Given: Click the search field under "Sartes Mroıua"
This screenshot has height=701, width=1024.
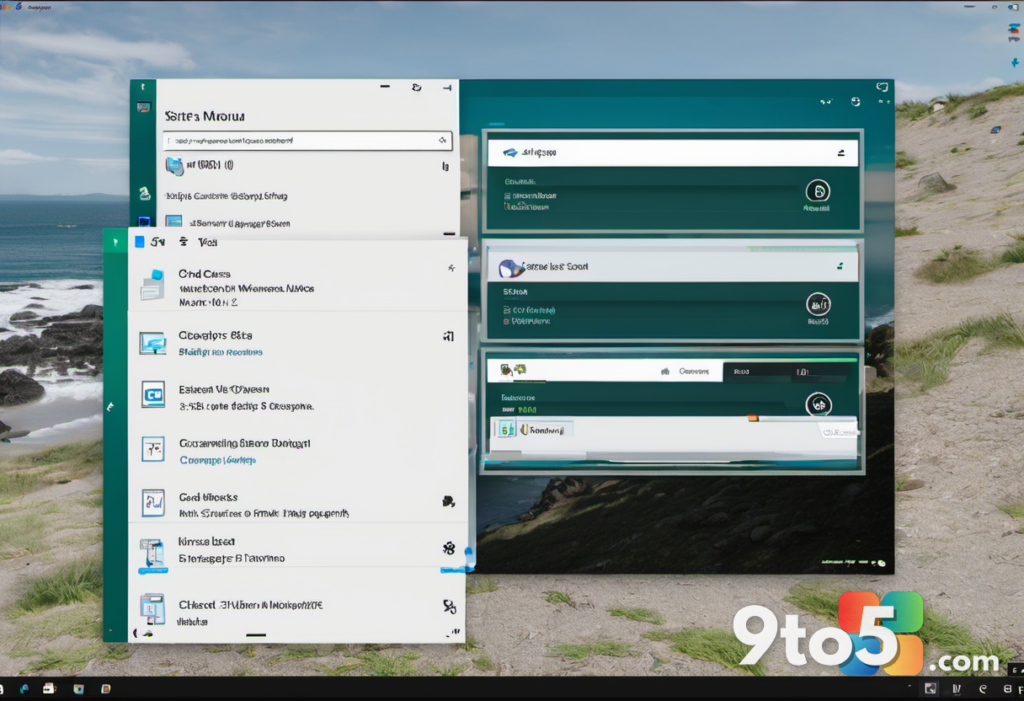Looking at the screenshot, I should tap(307, 140).
